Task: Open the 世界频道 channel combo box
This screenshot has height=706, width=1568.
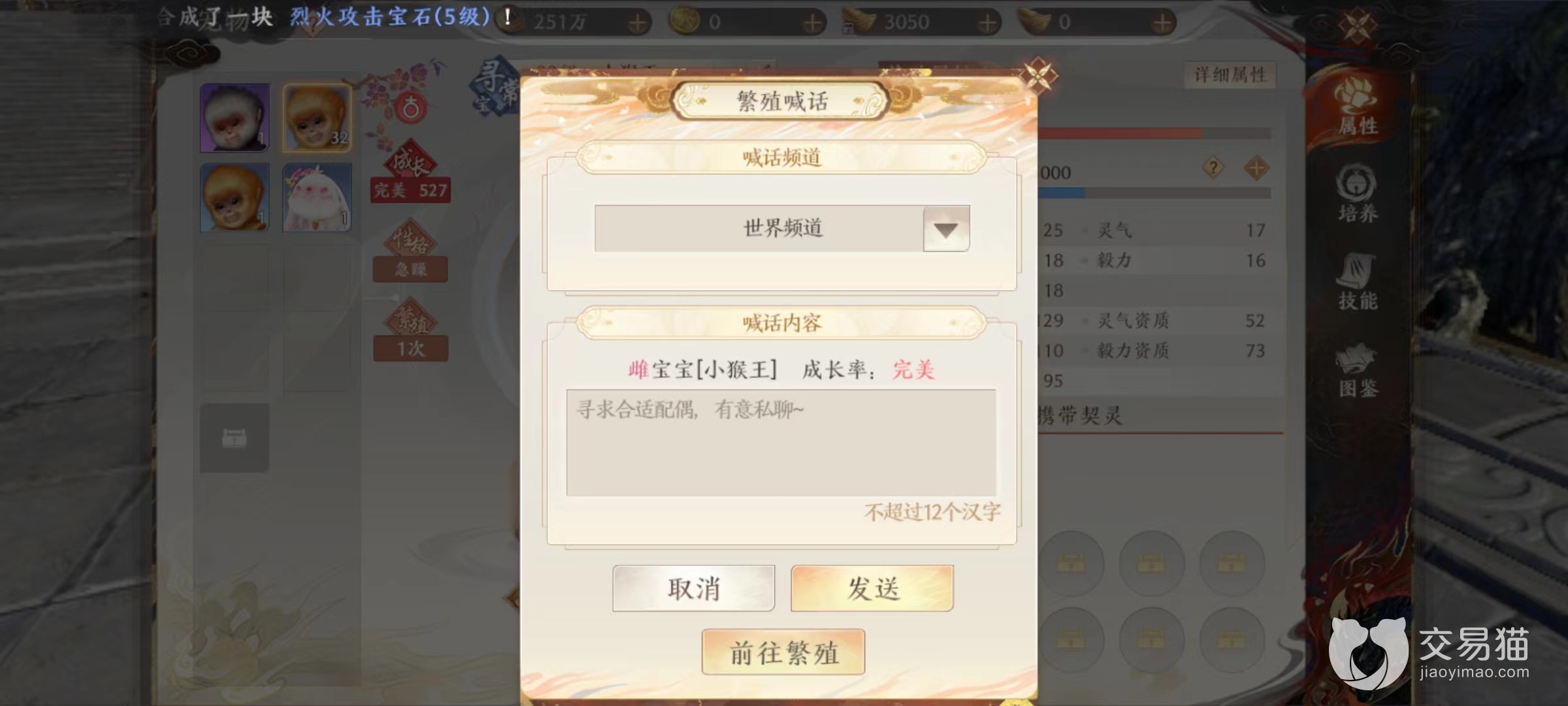Action: [x=782, y=229]
